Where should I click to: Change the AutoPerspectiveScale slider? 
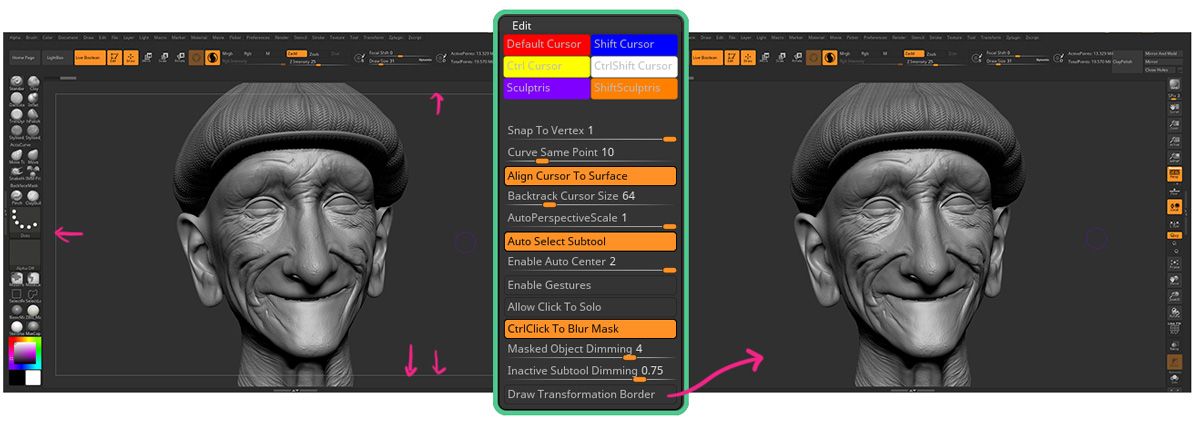[591, 219]
